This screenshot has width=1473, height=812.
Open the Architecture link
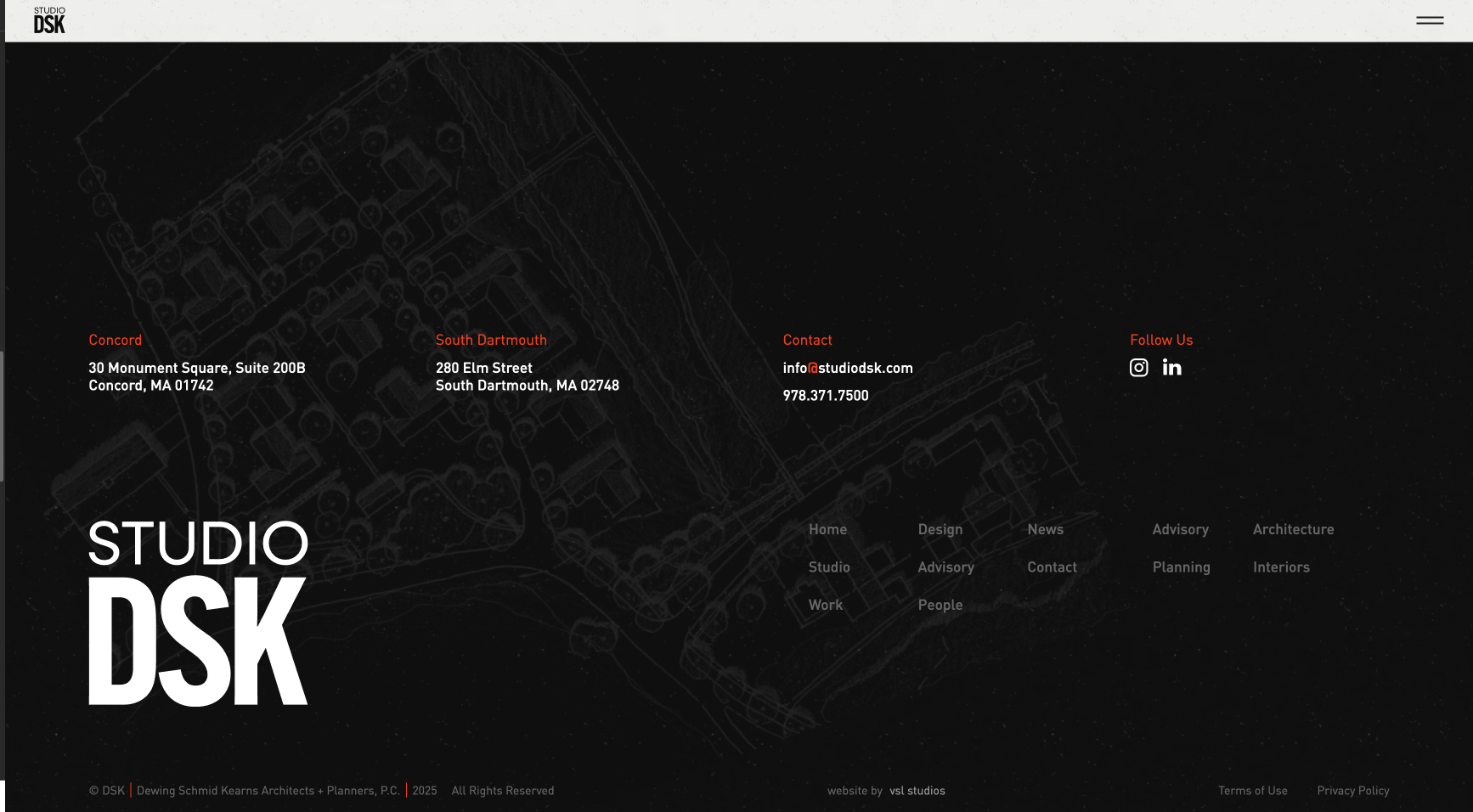pos(1293,529)
